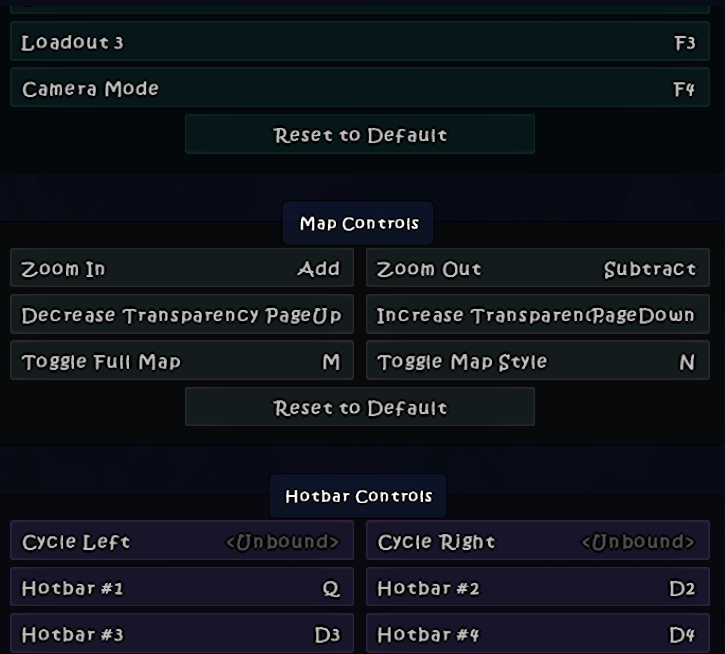Reset to Default above Map Controls
The image size is (725, 654).
tap(360, 135)
